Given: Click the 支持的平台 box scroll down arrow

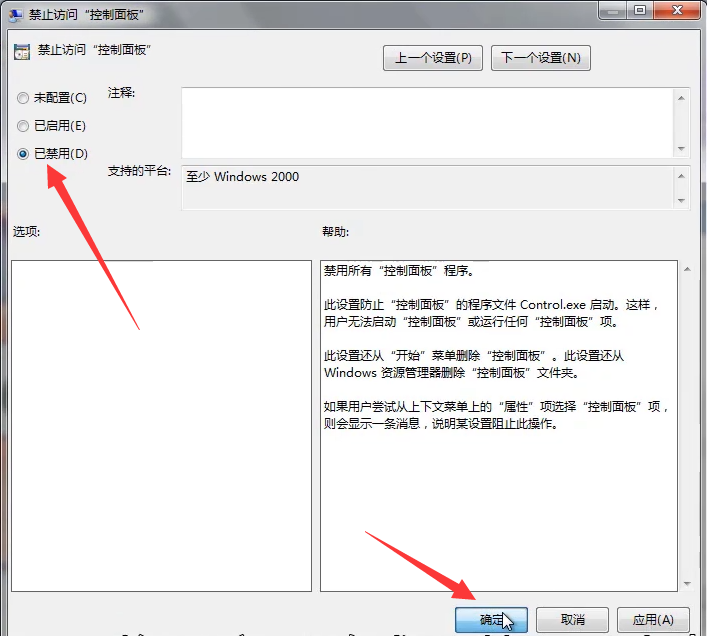Looking at the screenshot, I should 681,201.
